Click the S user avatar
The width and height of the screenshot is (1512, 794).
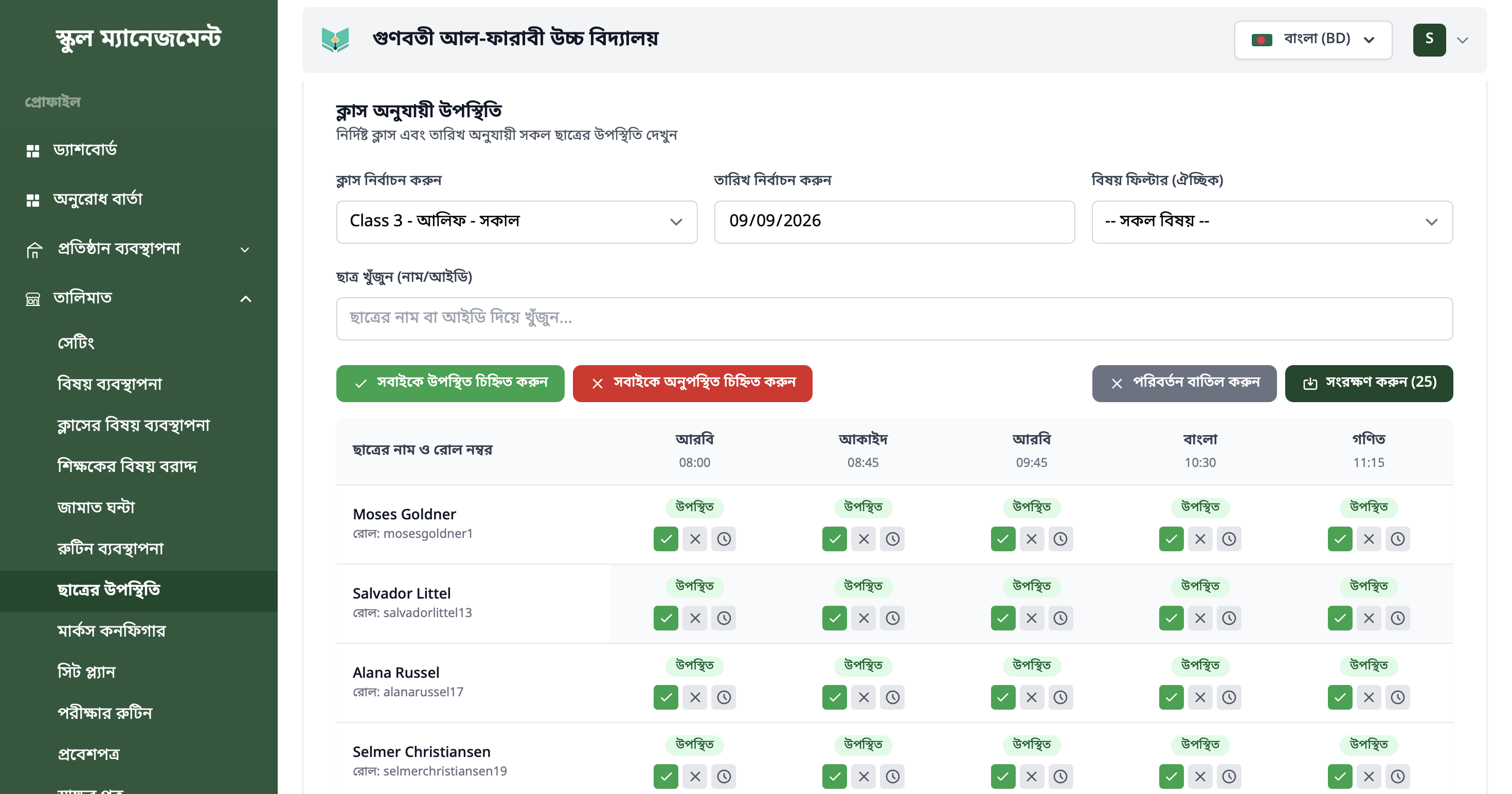(1429, 40)
